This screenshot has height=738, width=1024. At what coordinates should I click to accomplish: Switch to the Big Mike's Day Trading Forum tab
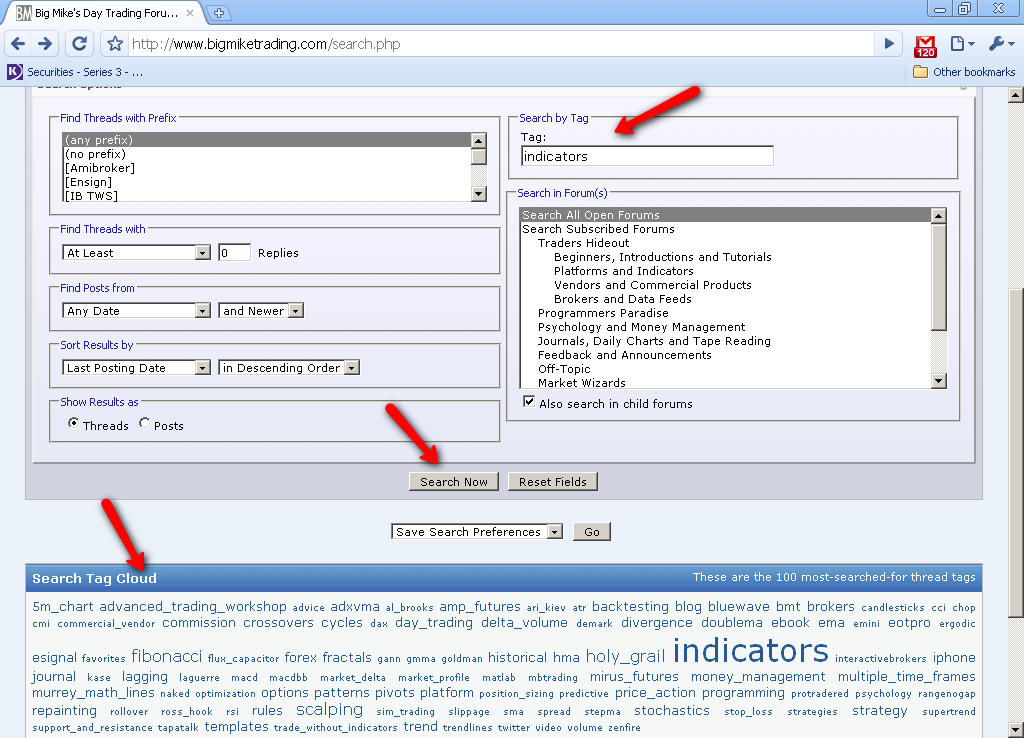click(x=104, y=12)
